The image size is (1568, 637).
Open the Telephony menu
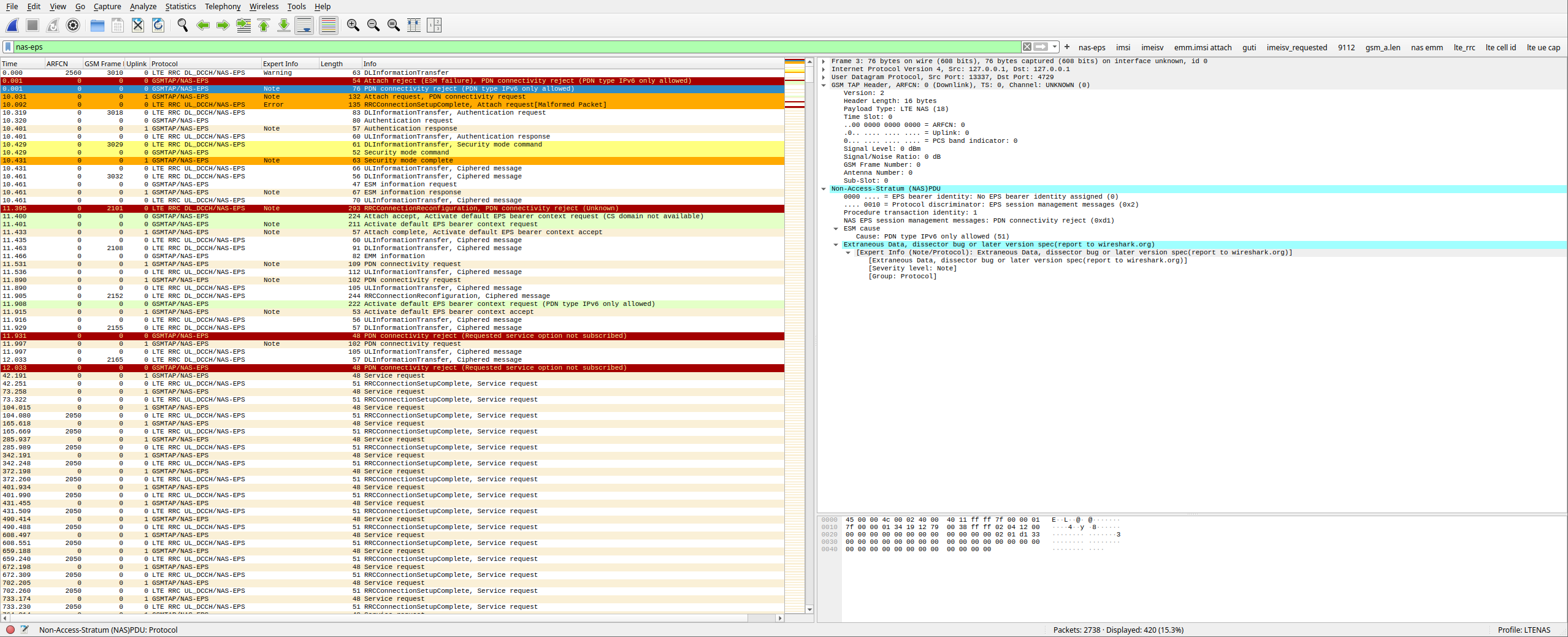click(x=222, y=6)
